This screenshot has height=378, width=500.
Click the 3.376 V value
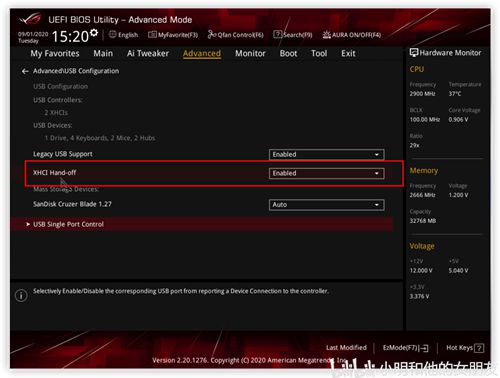pyautogui.click(x=419, y=296)
